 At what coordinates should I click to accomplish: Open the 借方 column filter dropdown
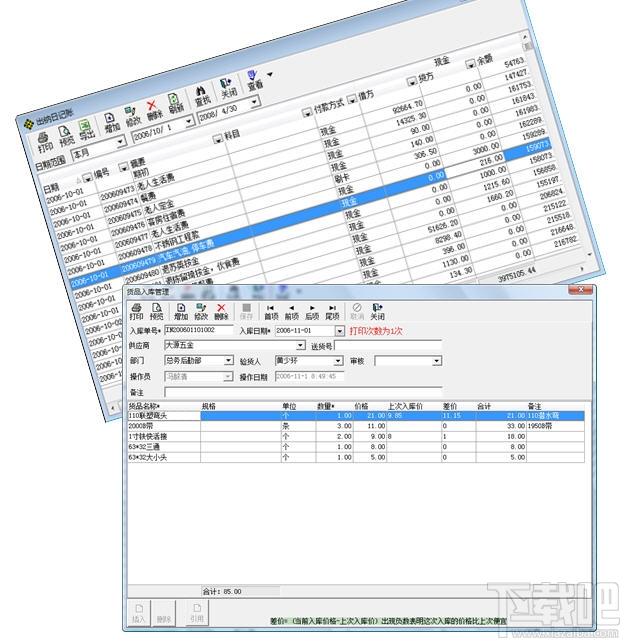pos(351,99)
